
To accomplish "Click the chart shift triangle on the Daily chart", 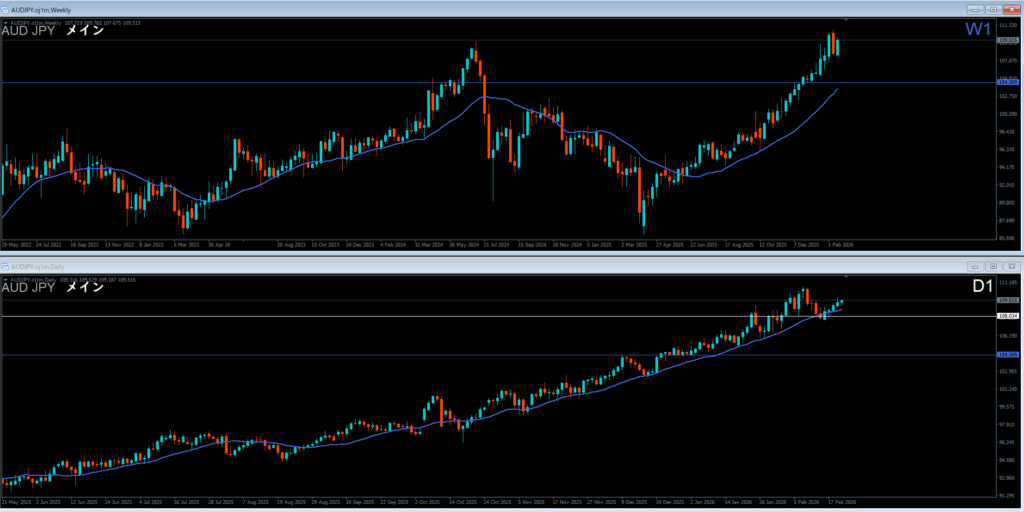I will (x=847, y=277).
